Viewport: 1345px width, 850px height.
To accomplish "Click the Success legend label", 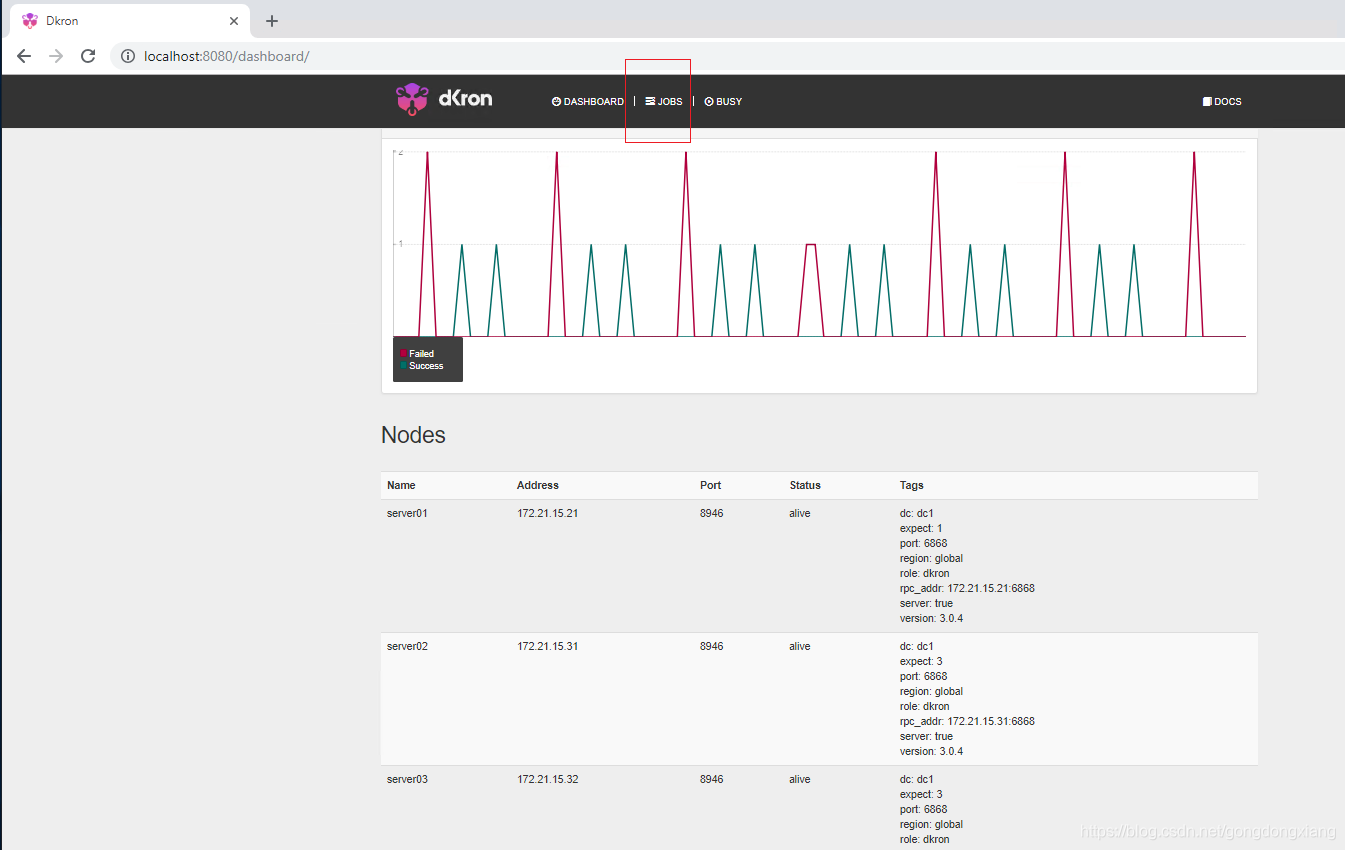I will [426, 366].
